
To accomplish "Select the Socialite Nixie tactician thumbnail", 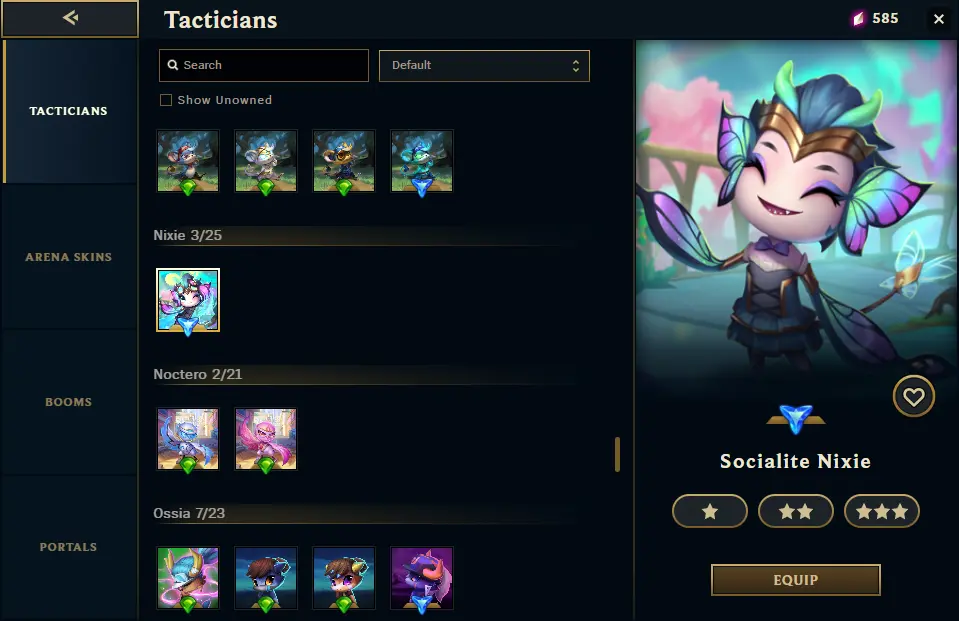I will pos(188,299).
